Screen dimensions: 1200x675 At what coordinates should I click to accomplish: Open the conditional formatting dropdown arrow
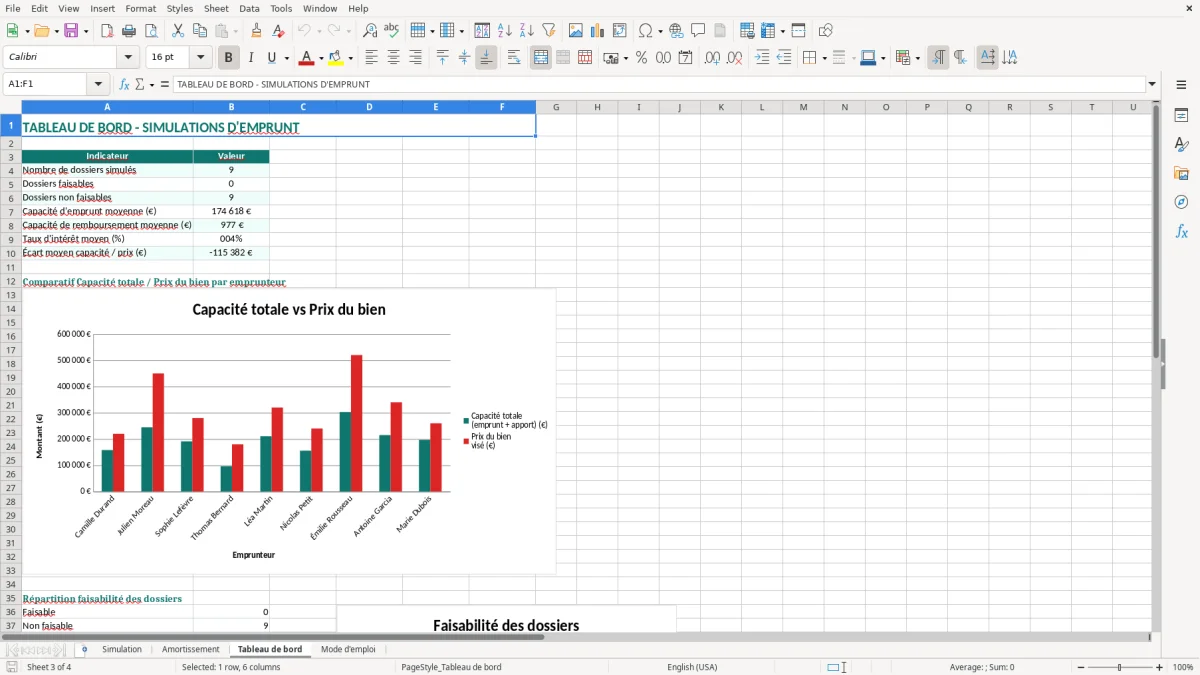coord(917,58)
